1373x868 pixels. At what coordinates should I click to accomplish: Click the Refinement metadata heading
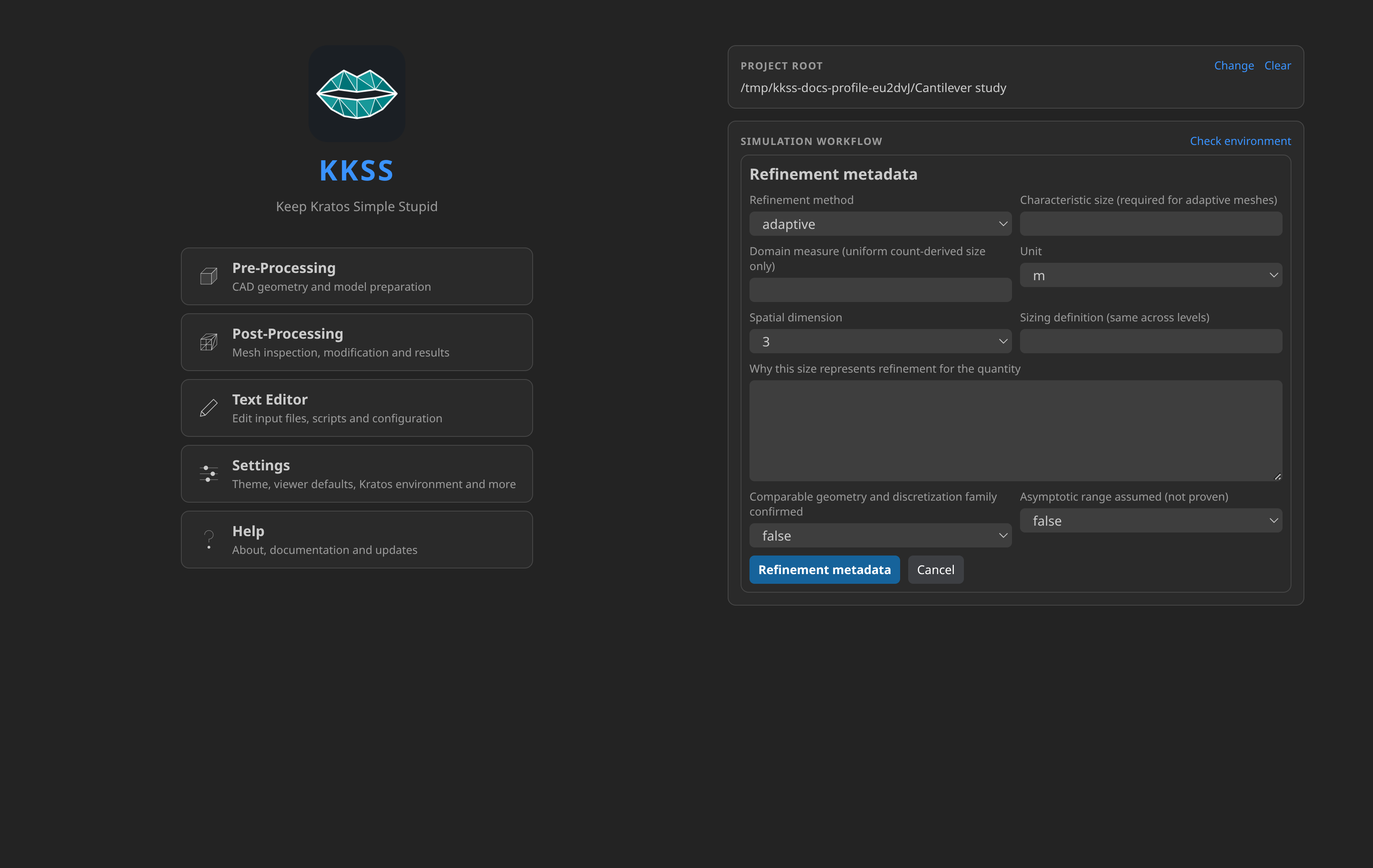click(x=833, y=174)
